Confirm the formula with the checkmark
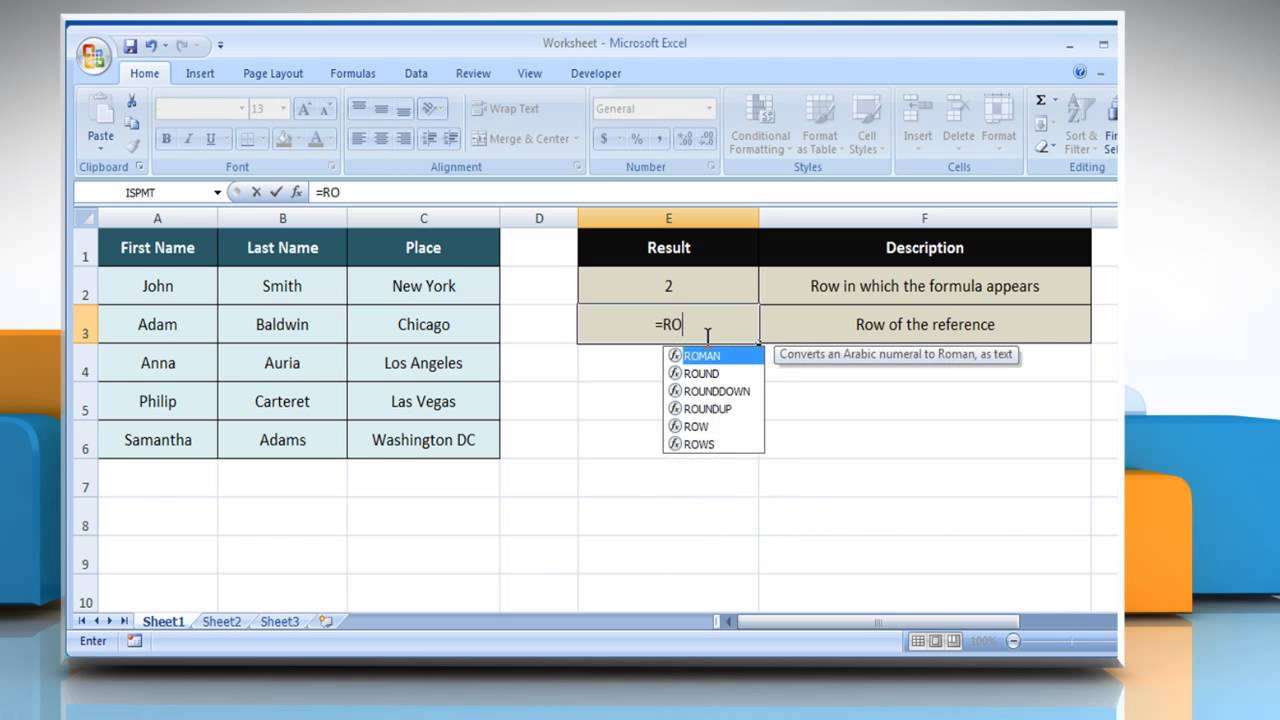The width and height of the screenshot is (1280, 720). coord(275,192)
